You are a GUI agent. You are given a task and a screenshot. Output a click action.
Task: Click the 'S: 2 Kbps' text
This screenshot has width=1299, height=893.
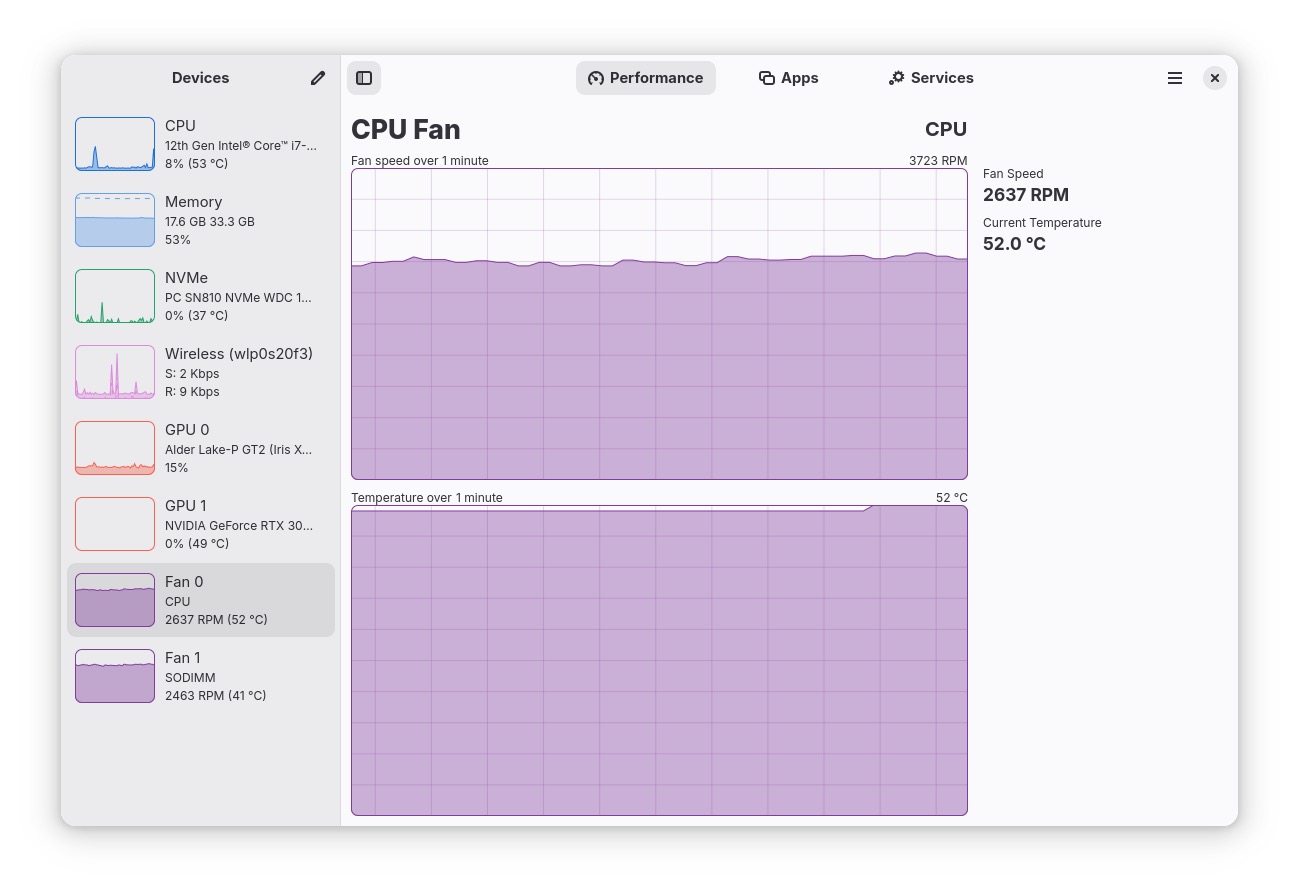(x=192, y=374)
